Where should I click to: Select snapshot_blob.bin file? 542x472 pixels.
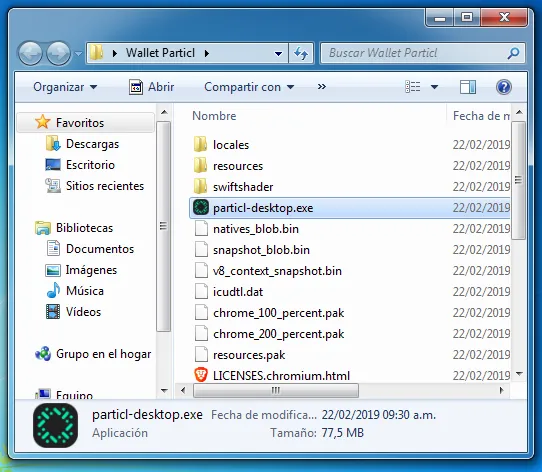pyautogui.click(x=261, y=250)
